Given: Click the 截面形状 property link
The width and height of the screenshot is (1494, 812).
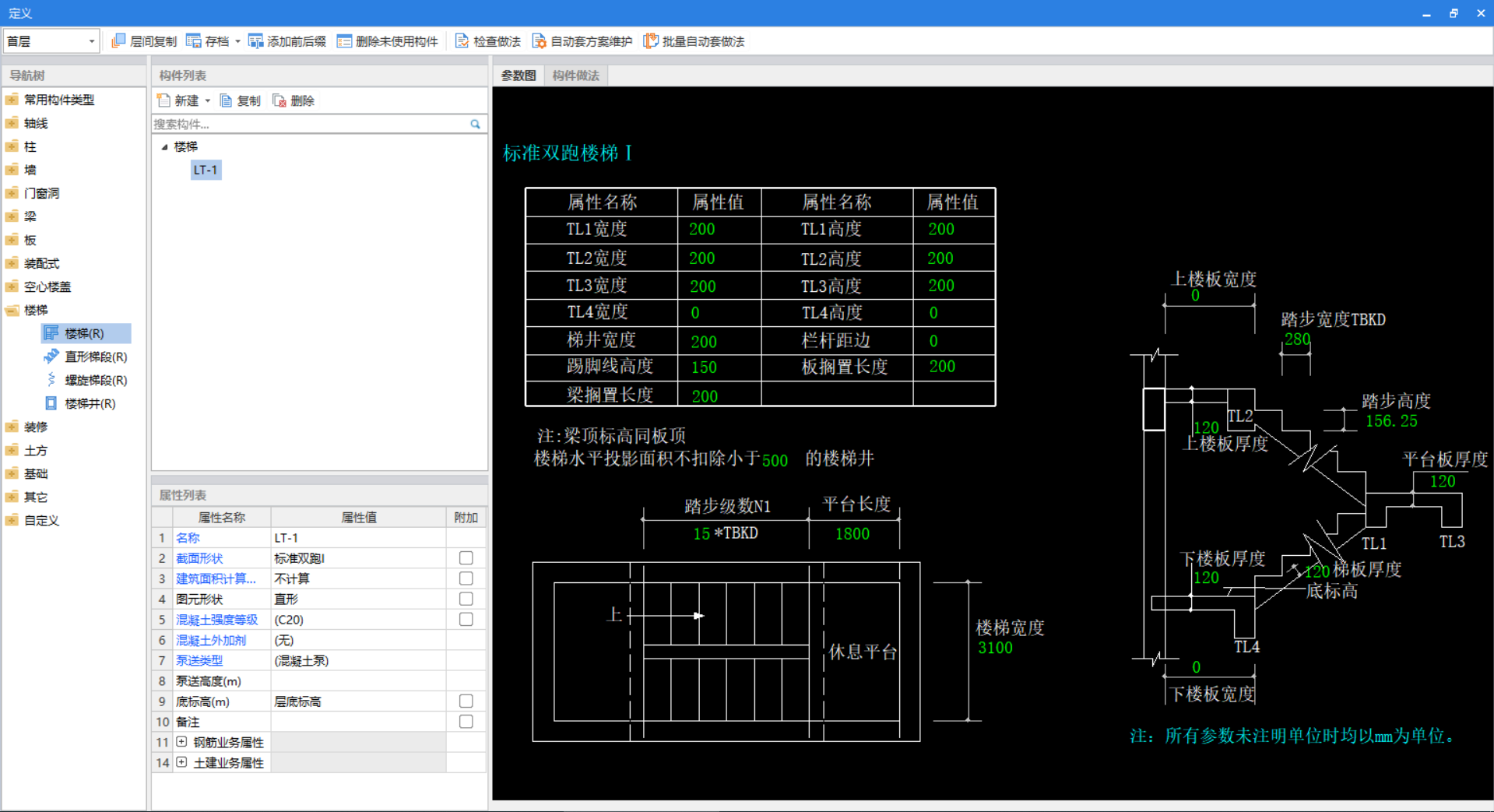Looking at the screenshot, I should [x=199, y=558].
